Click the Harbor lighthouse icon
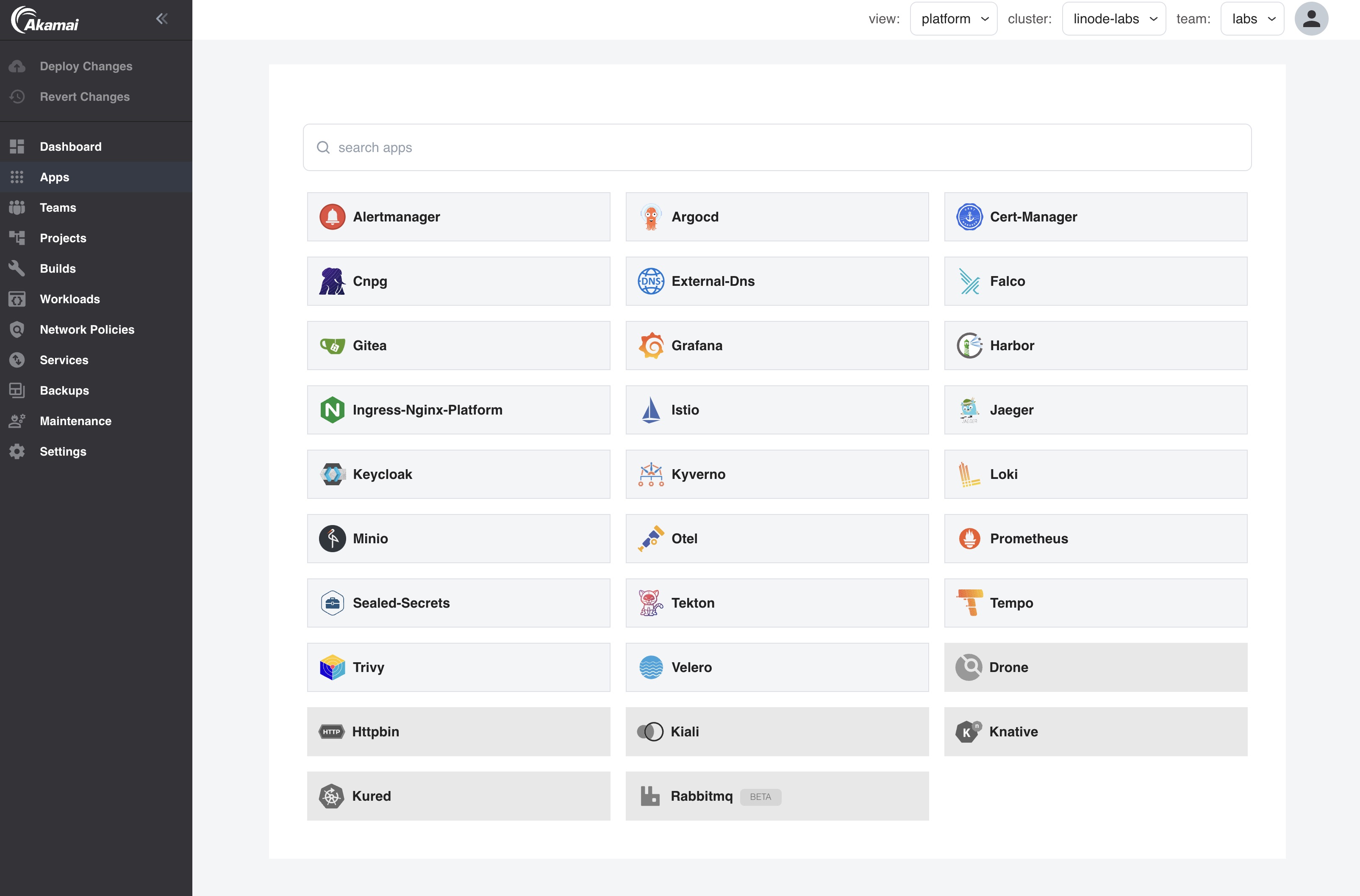1360x896 pixels. click(969, 346)
